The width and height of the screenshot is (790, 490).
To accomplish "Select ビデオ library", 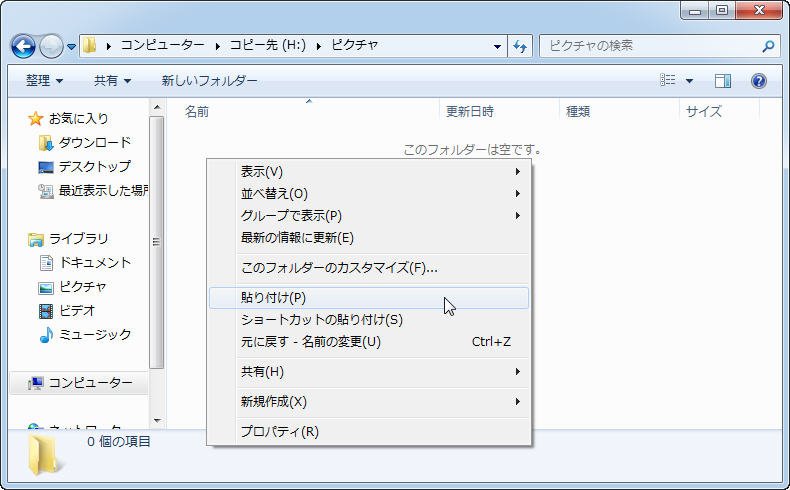I will point(77,311).
